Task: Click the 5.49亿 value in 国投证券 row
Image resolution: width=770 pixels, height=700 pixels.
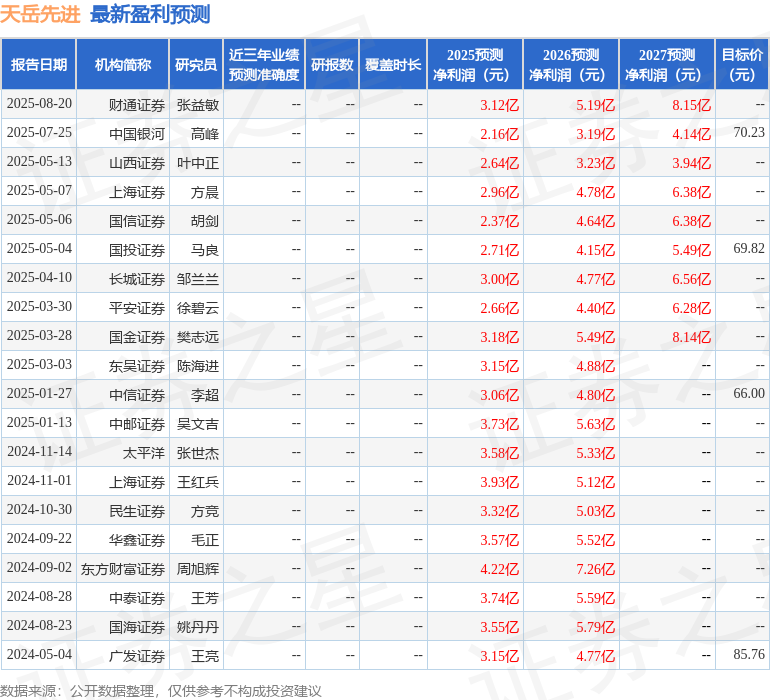Action: pyautogui.click(x=691, y=250)
